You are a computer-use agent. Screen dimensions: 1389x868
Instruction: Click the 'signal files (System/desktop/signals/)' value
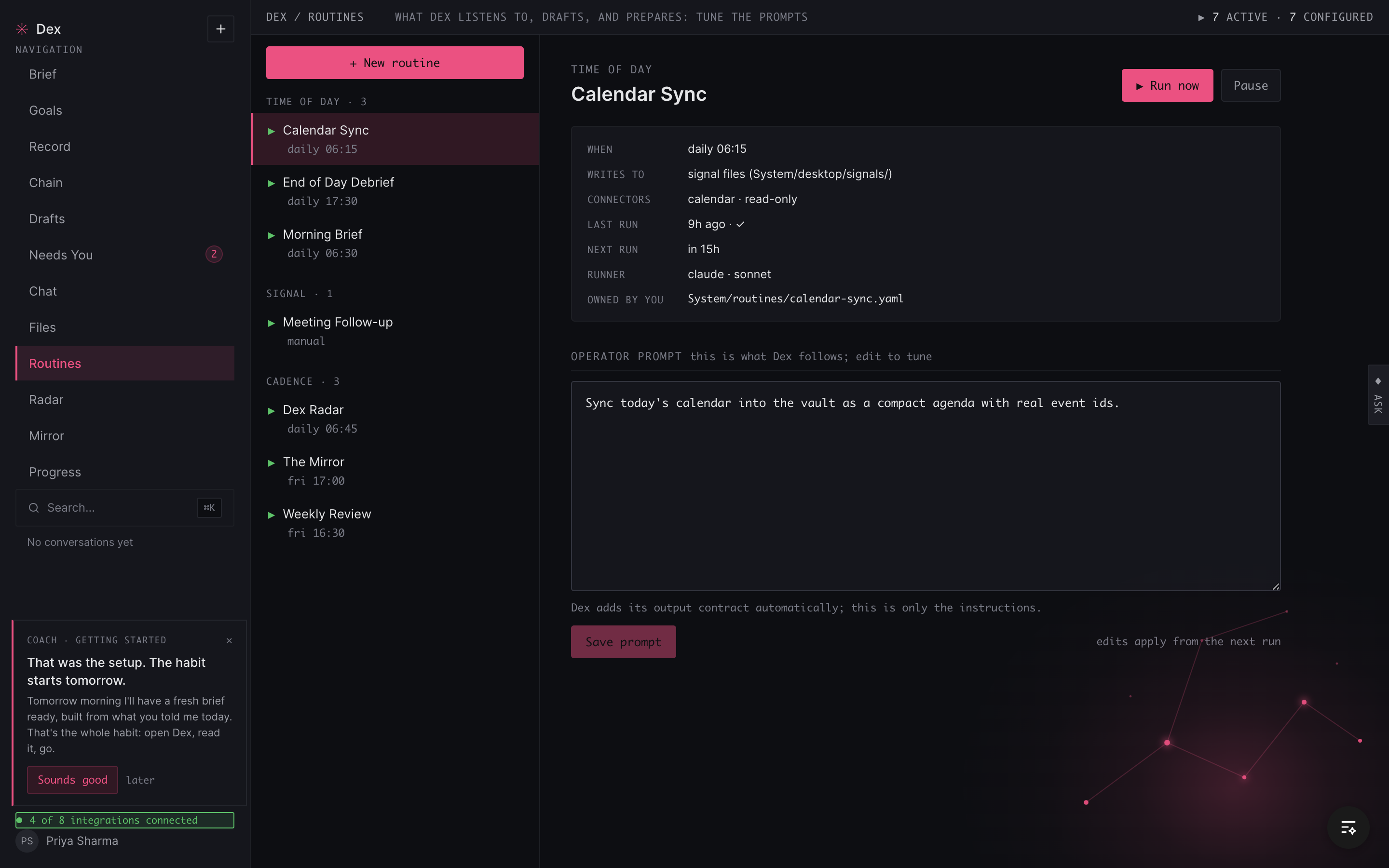[x=790, y=174]
